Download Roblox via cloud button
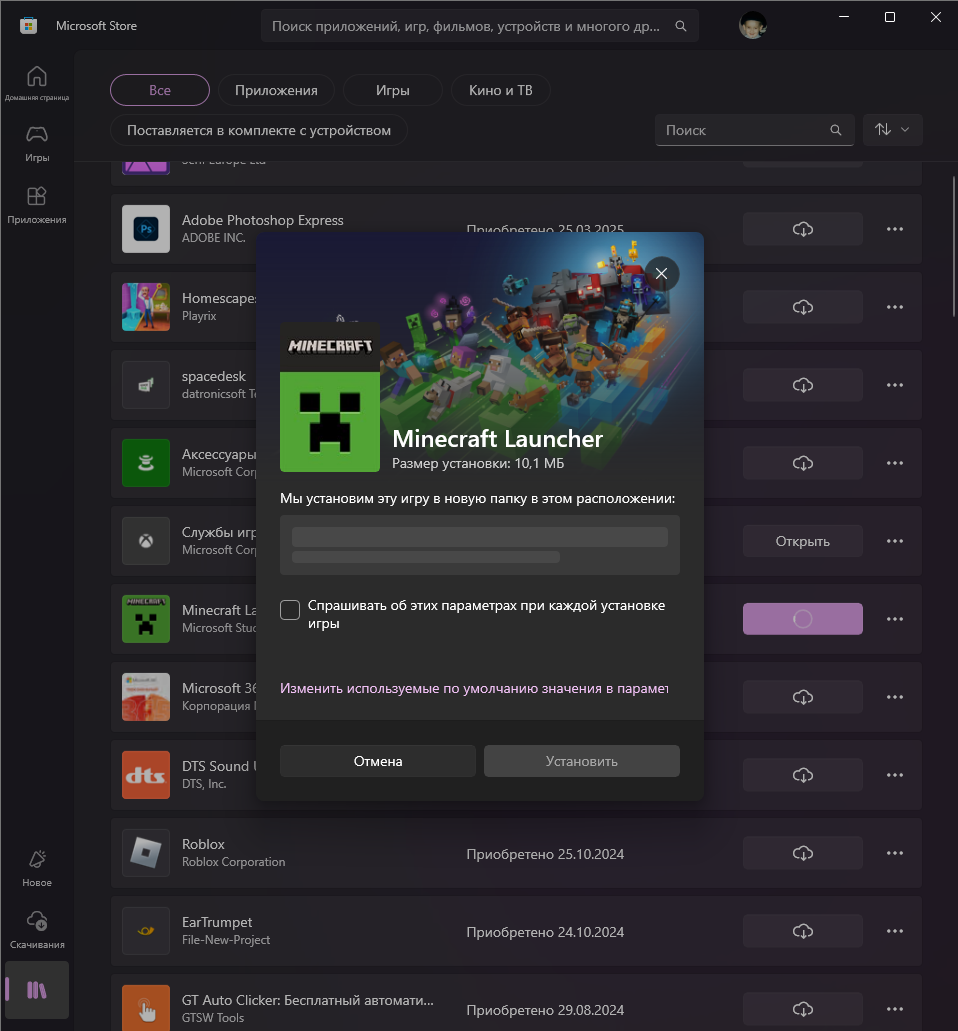This screenshot has width=958, height=1031. [x=802, y=853]
